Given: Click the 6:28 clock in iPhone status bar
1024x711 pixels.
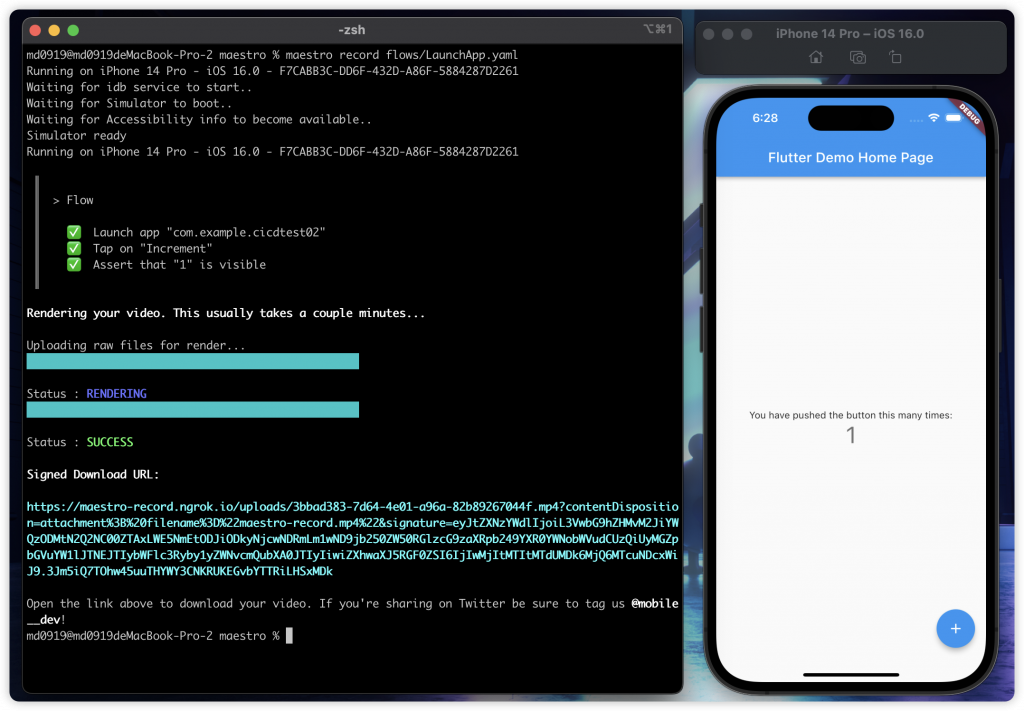Looking at the screenshot, I should (x=765, y=118).
